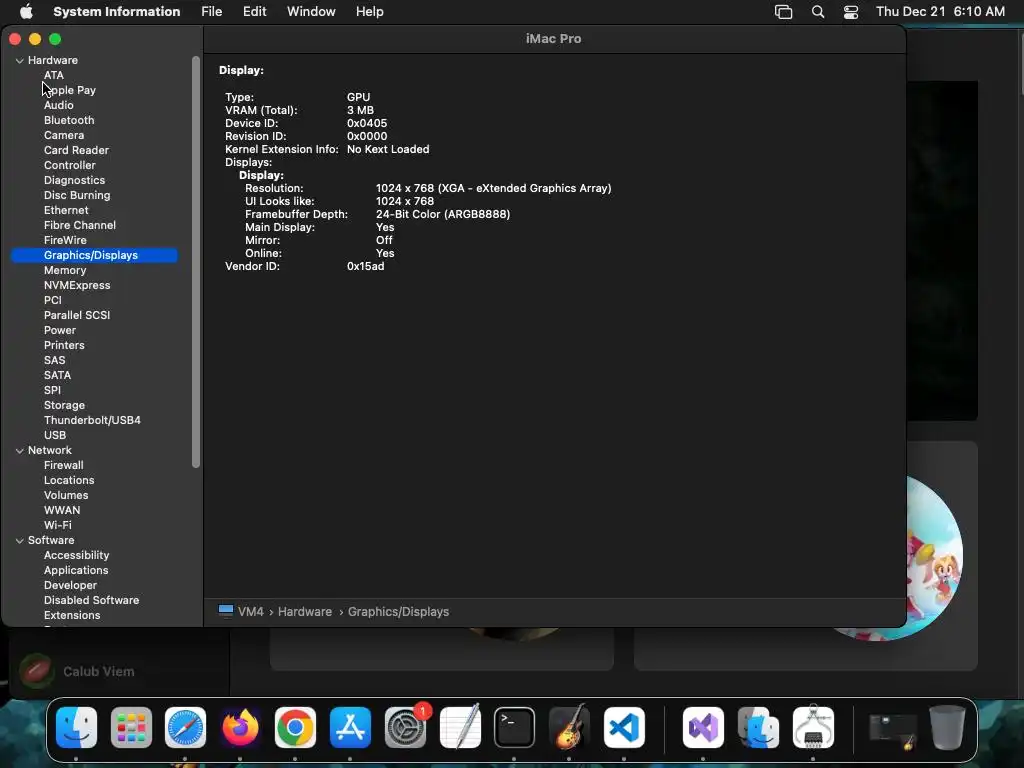Image resolution: width=1024 pixels, height=768 pixels.
Task: Select the highlighted Graphics/Displays row
Action: click(x=94, y=255)
